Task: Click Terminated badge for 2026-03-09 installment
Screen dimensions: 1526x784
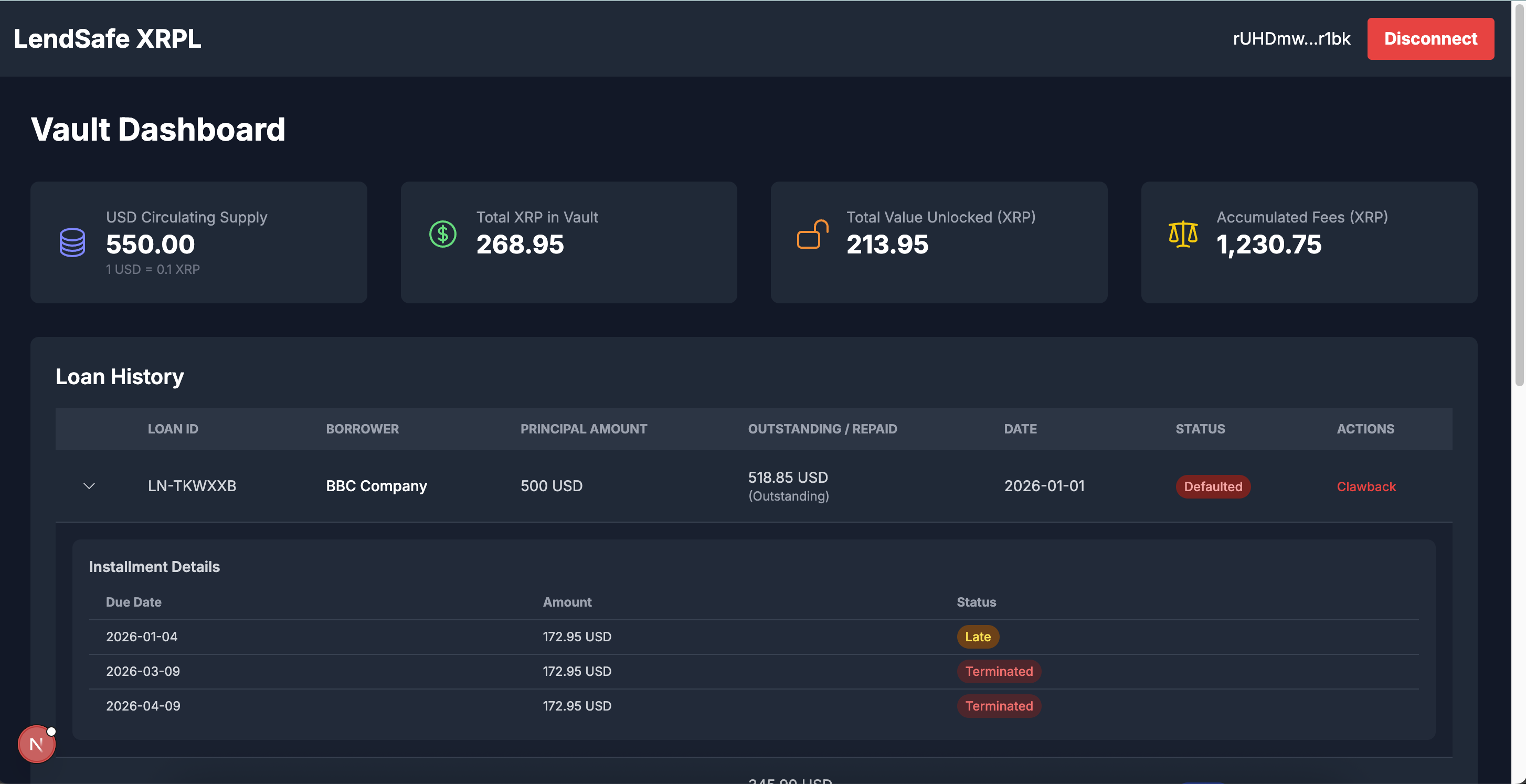Action: point(998,671)
